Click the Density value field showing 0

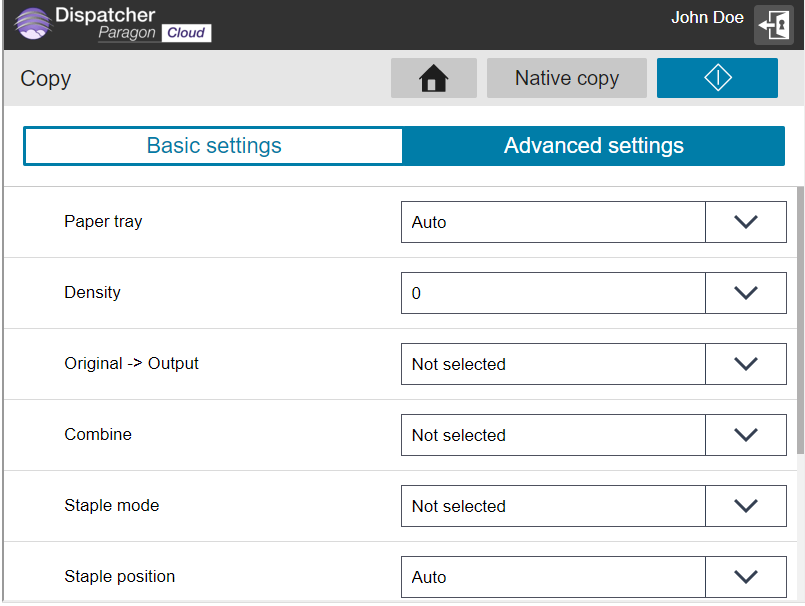553,292
